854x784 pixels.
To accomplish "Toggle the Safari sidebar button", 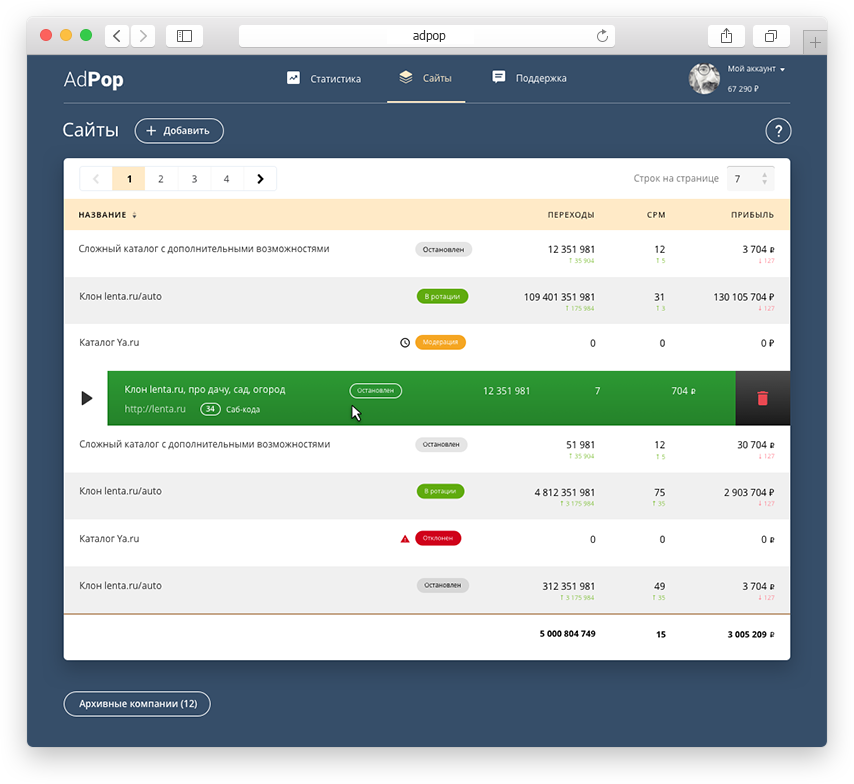I will click(x=185, y=36).
